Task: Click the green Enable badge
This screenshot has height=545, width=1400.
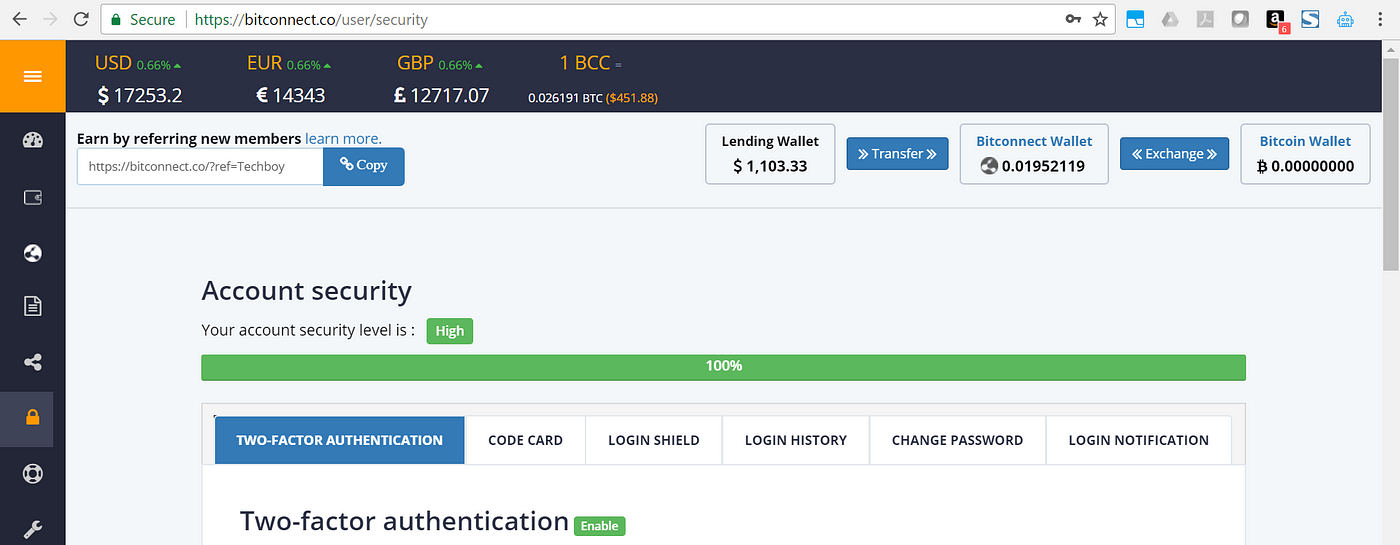Action: pos(599,525)
